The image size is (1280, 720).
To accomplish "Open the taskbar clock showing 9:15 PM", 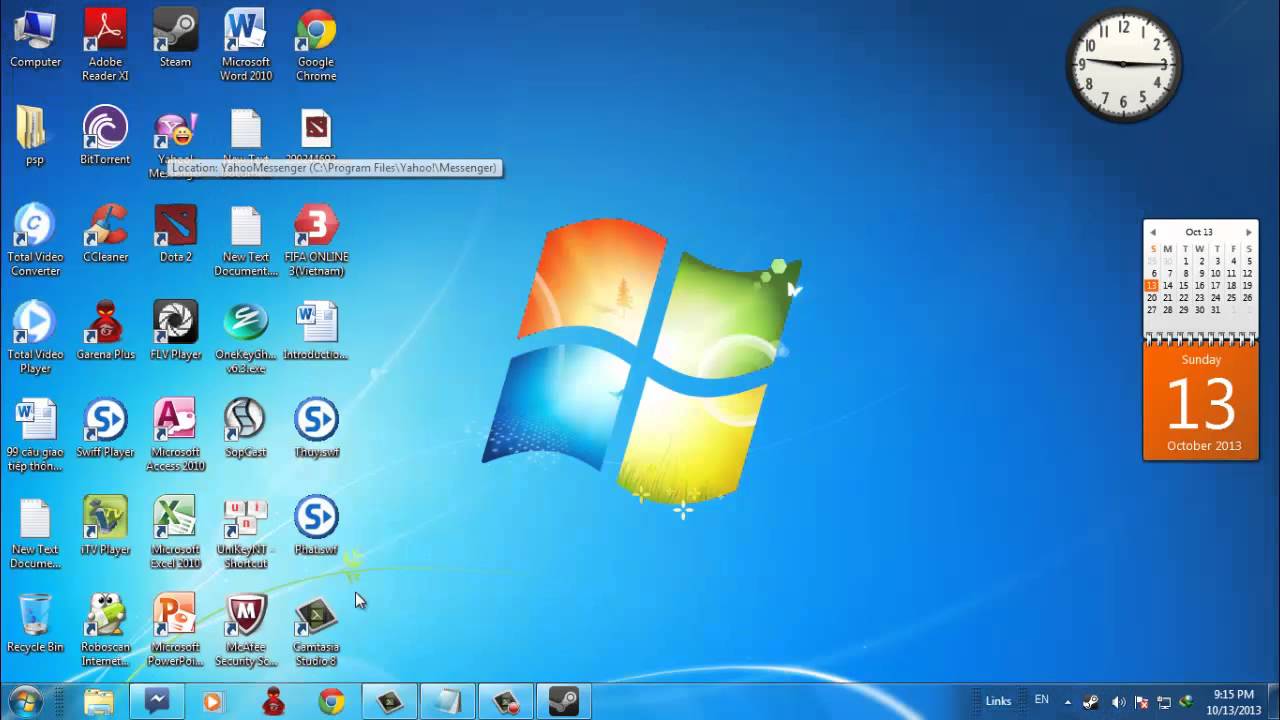I will [1233, 702].
